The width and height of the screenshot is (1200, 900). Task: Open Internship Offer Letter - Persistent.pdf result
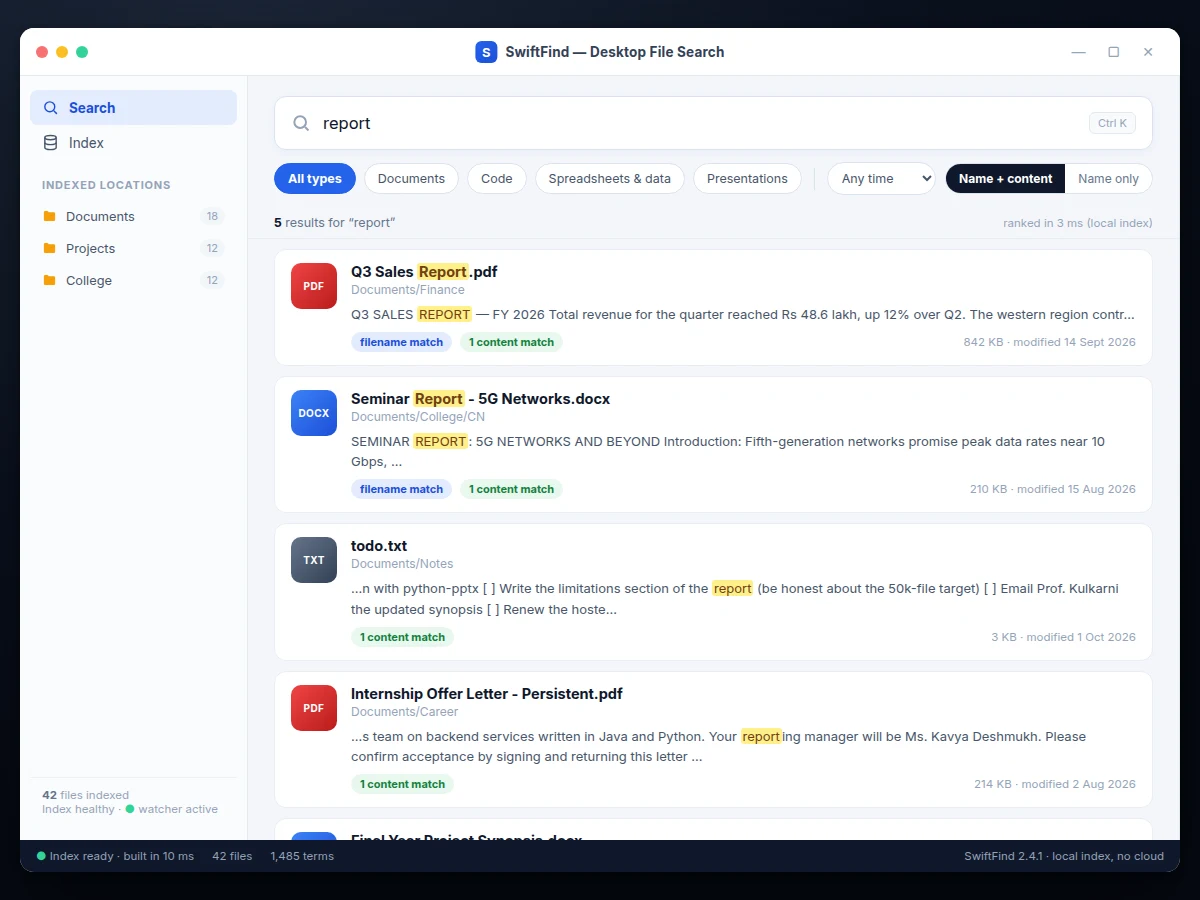point(713,740)
